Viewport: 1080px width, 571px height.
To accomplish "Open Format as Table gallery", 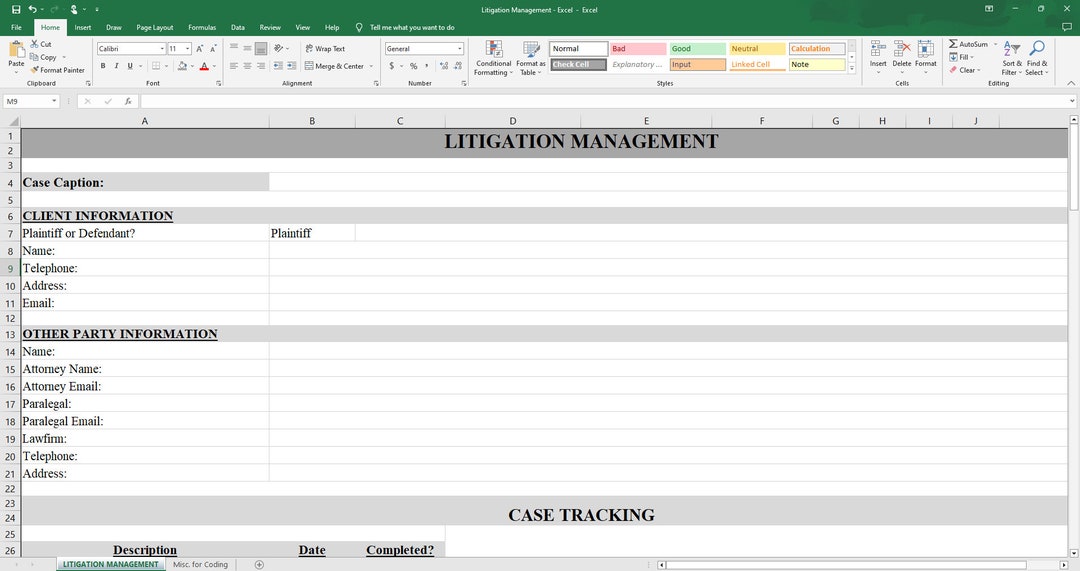I will (x=530, y=58).
